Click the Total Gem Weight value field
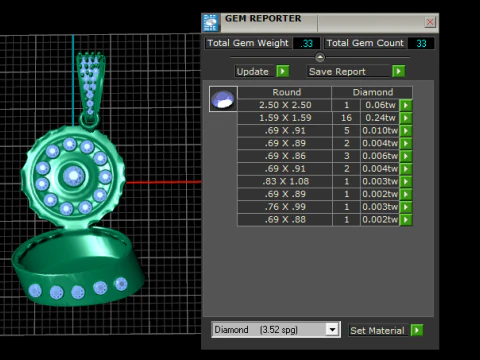This screenshot has width=480, height=360. click(306, 43)
